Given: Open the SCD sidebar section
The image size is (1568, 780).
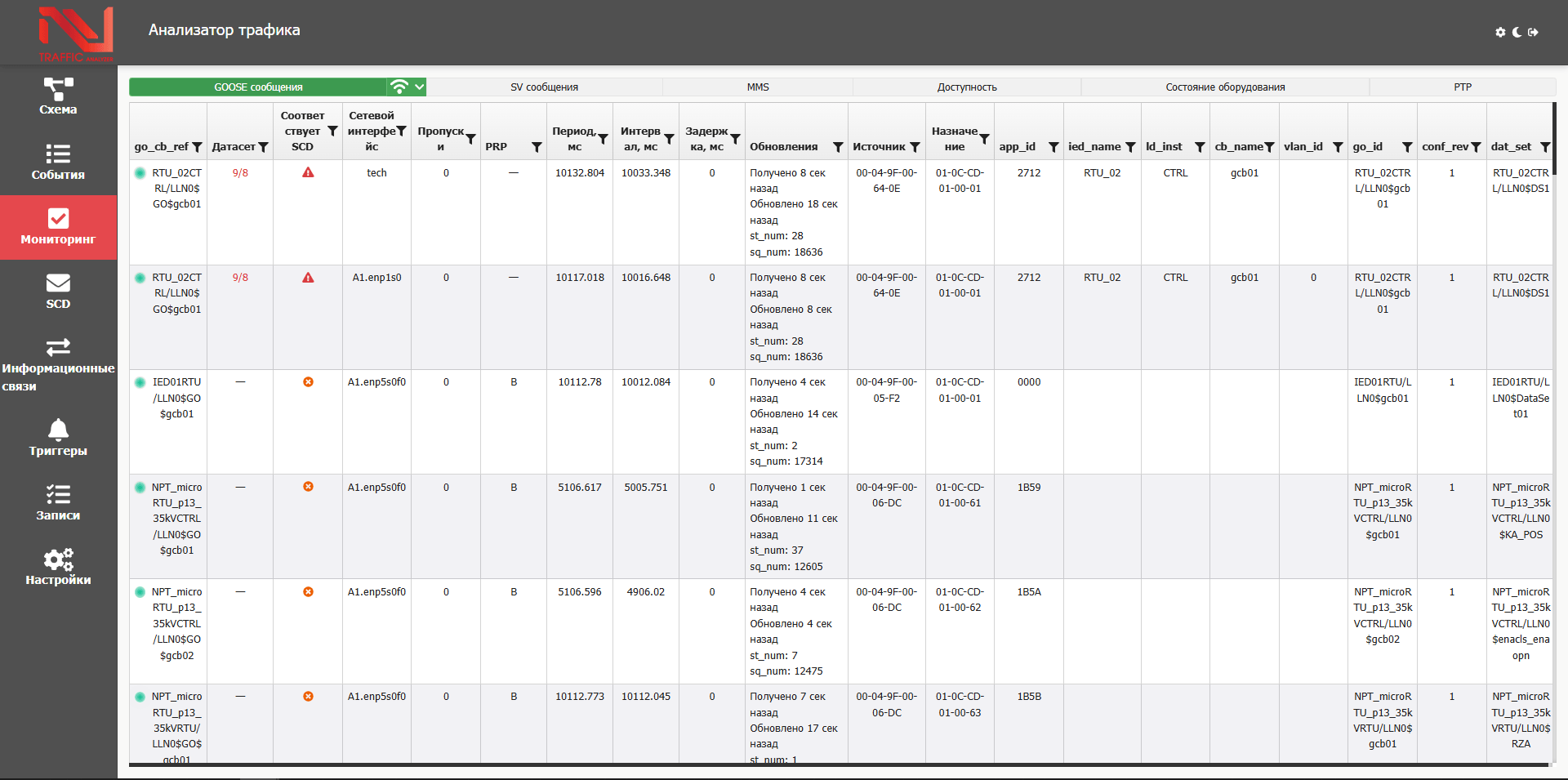Looking at the screenshot, I should click(58, 292).
